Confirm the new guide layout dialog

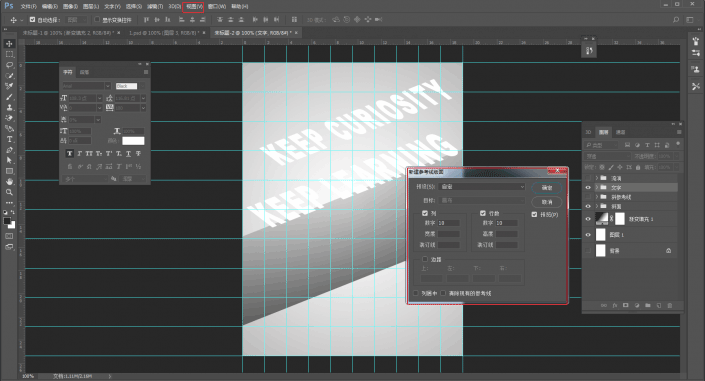click(x=547, y=188)
